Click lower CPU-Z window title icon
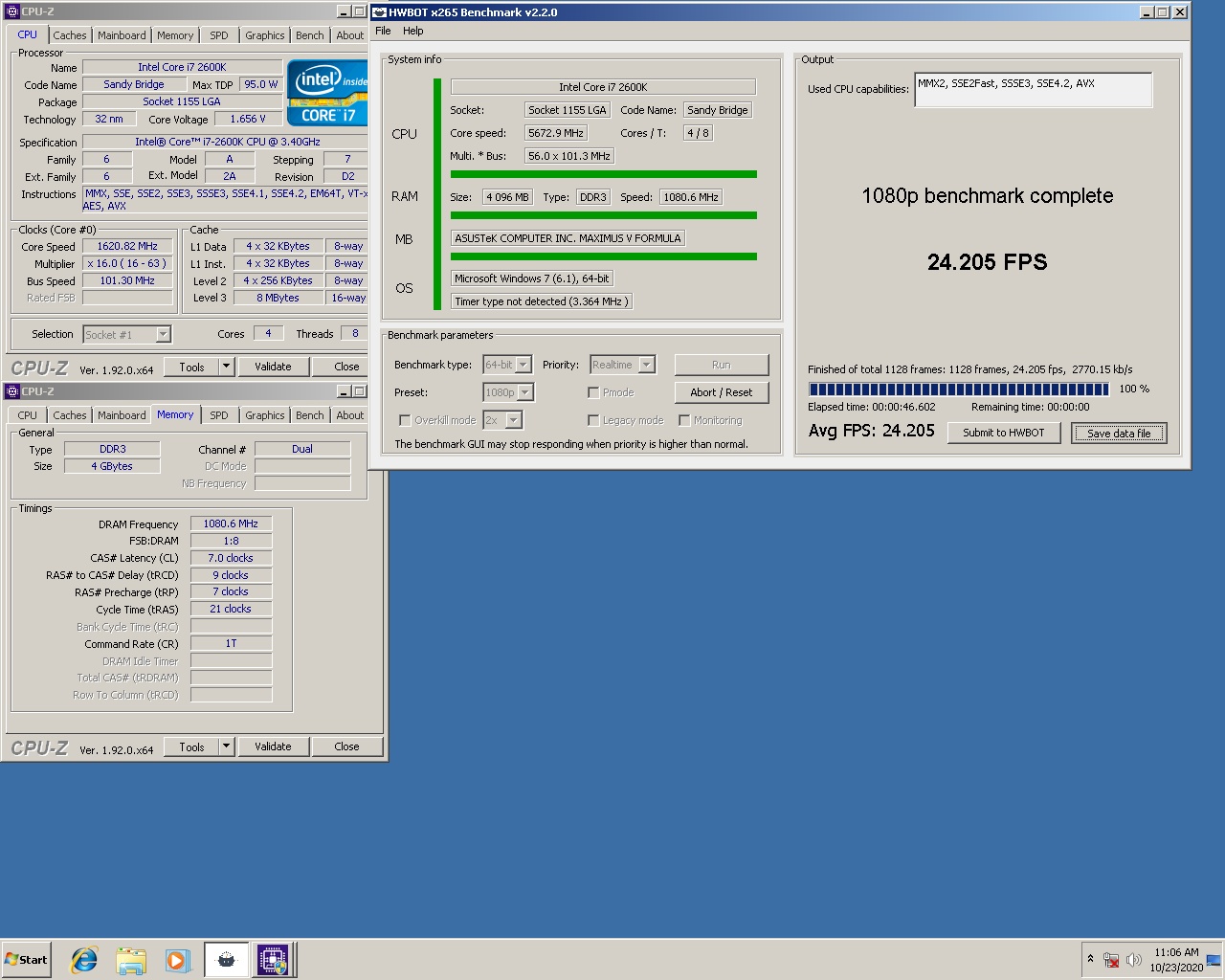This screenshot has height=980, width=1225. tap(12, 391)
